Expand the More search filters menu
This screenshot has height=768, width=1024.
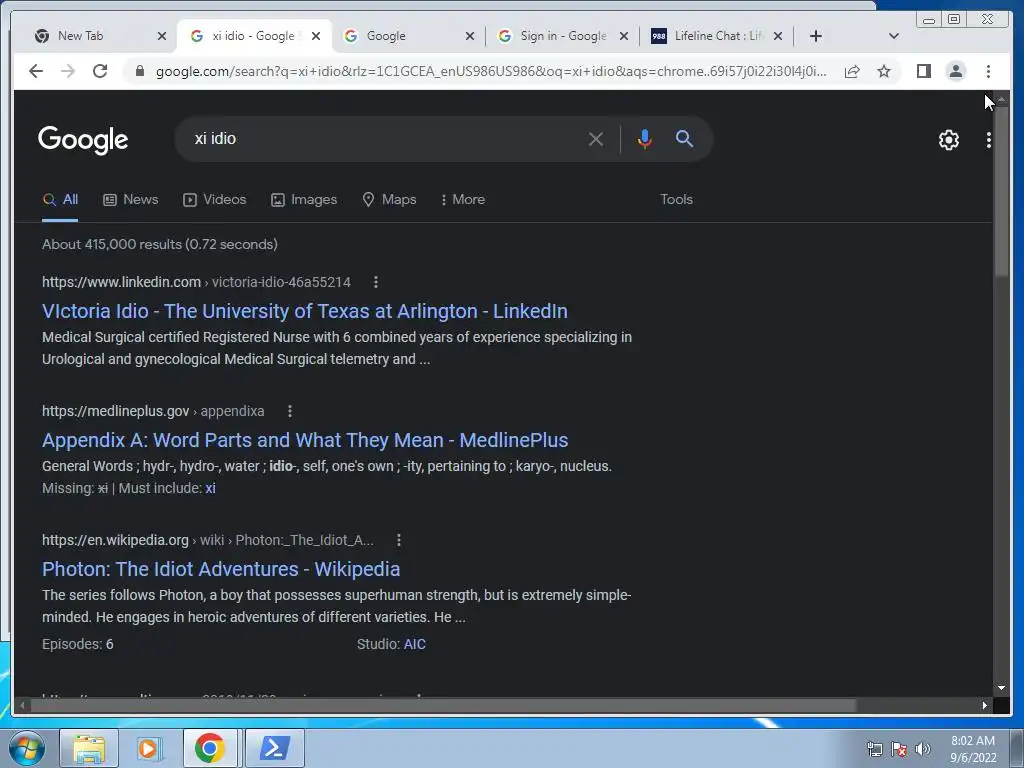(462, 199)
